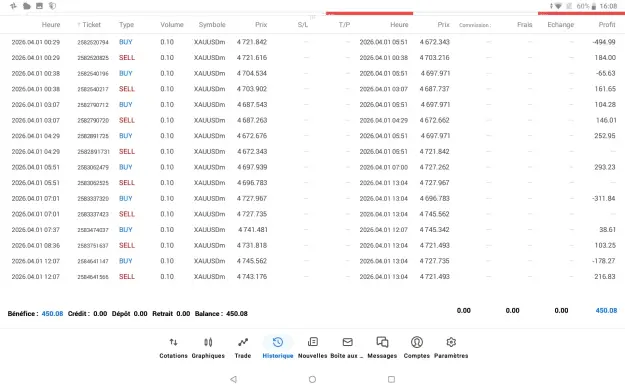This screenshot has width=625, height=391.
Task: Tap the 16:08 clock in status bar
Action: (608, 6)
